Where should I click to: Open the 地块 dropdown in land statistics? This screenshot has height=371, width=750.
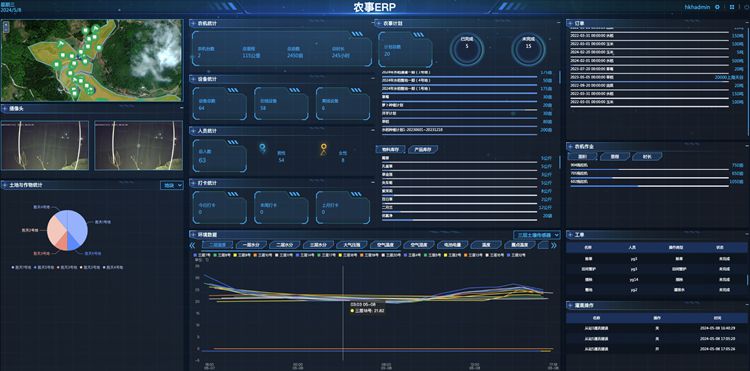(x=172, y=185)
